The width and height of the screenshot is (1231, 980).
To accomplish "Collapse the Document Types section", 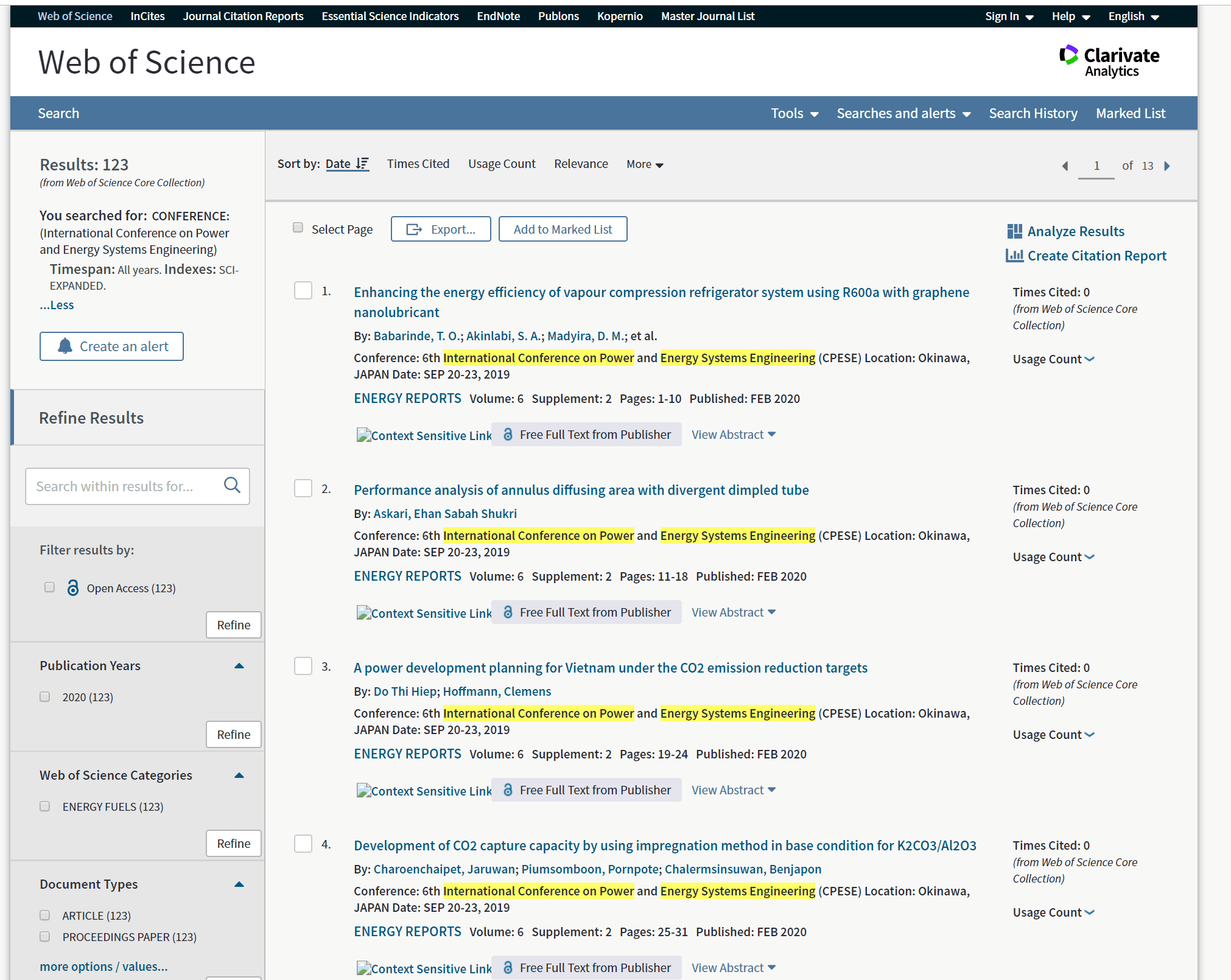I will tap(239, 884).
